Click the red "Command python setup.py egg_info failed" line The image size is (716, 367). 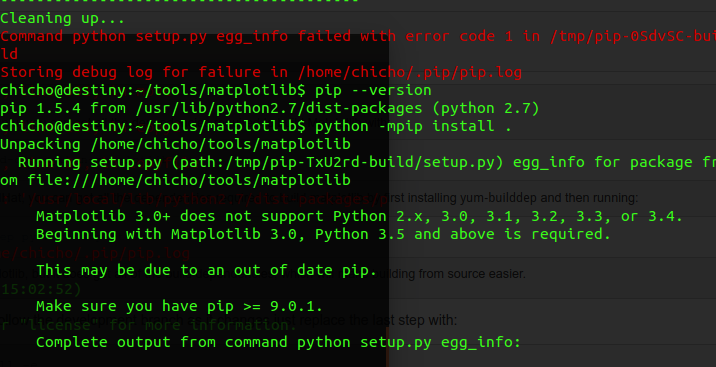tap(358, 36)
